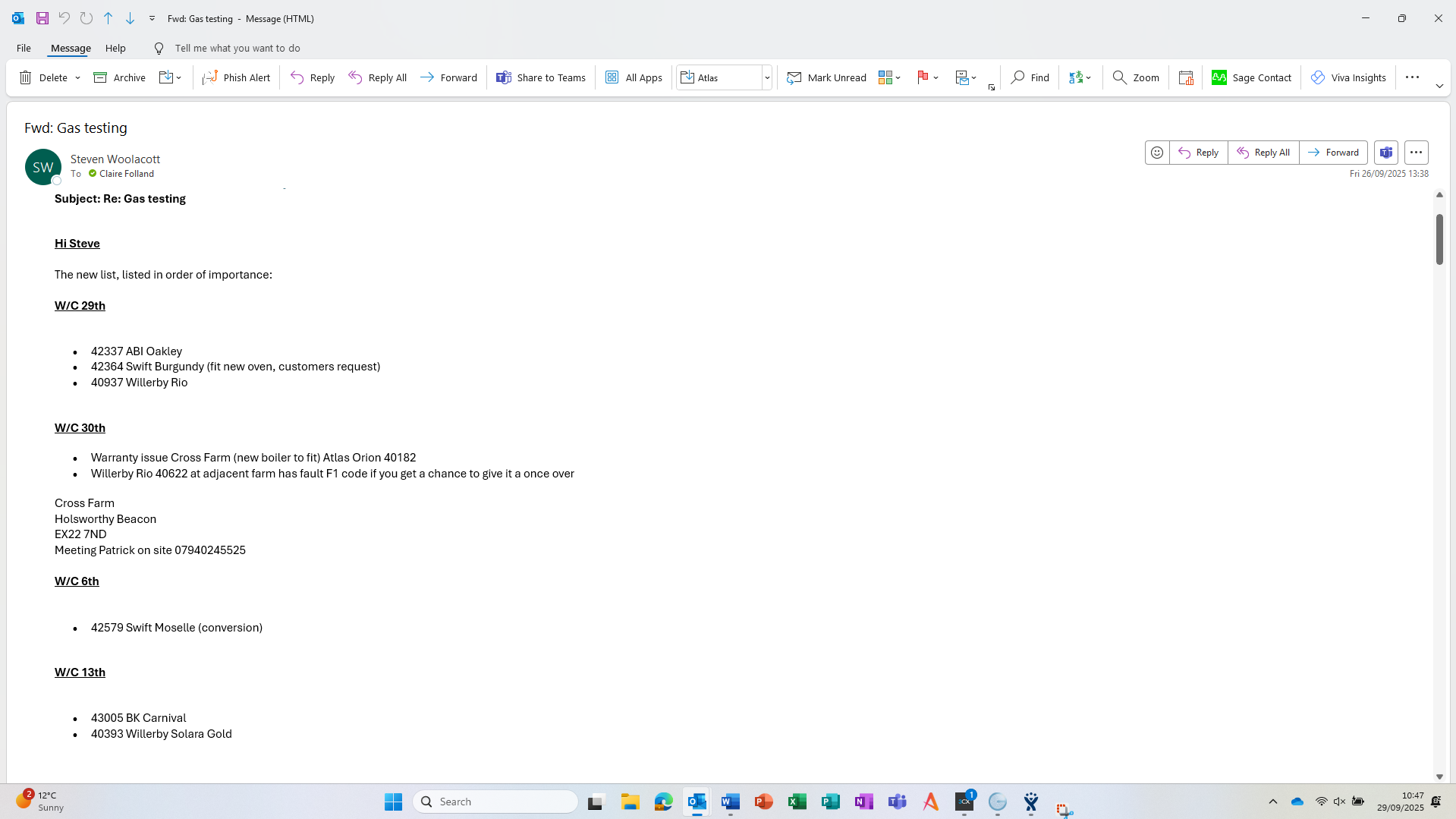Open more actions in message header
This screenshot has height=819, width=1456.
coord(1416,153)
